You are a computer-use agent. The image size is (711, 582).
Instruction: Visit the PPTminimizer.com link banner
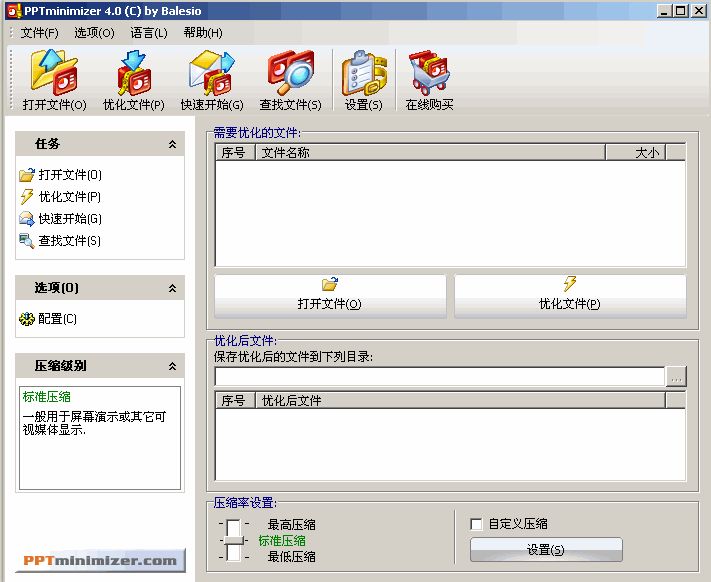click(x=100, y=560)
